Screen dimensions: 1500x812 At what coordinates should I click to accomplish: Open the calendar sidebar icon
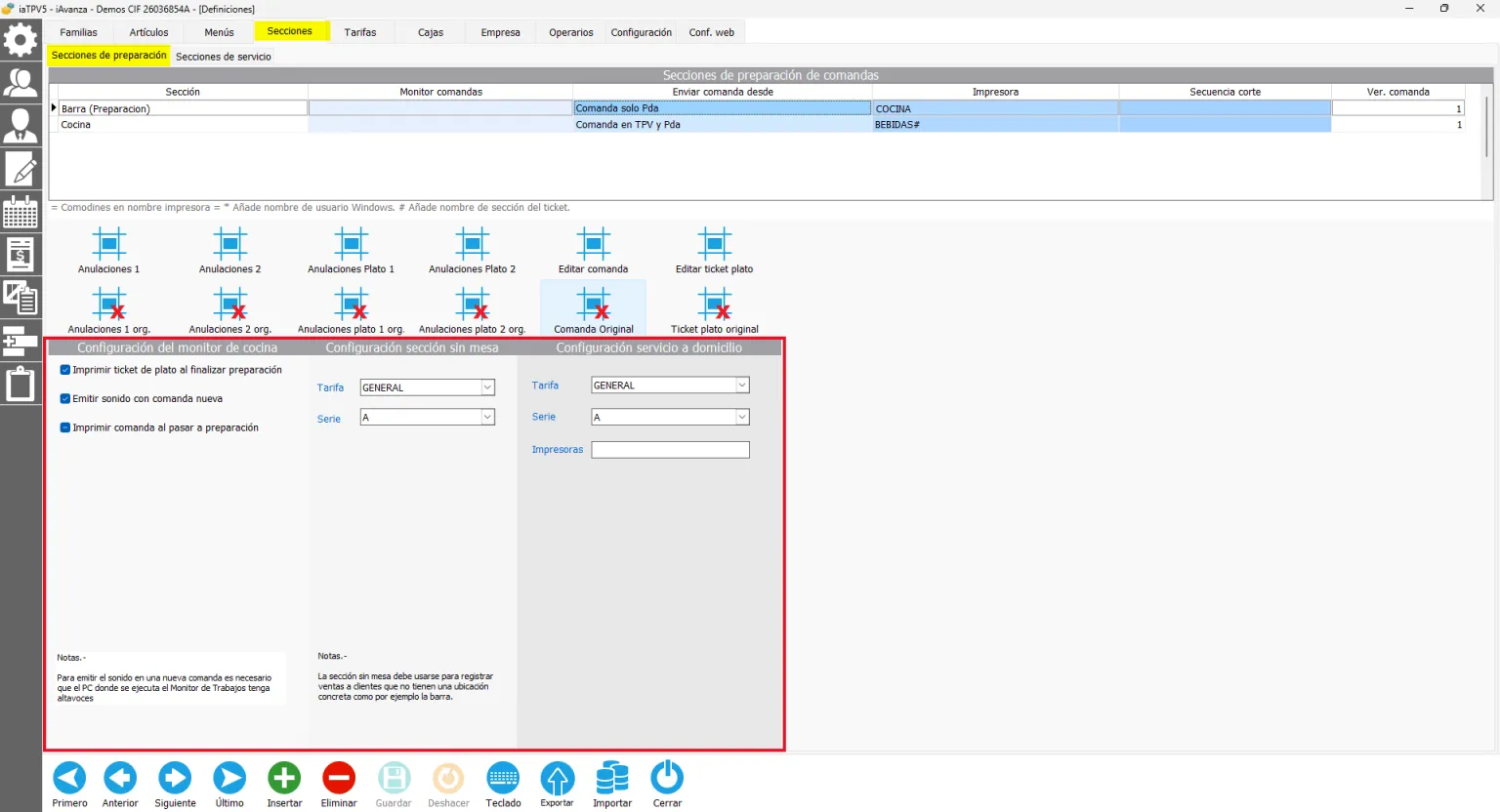21,212
